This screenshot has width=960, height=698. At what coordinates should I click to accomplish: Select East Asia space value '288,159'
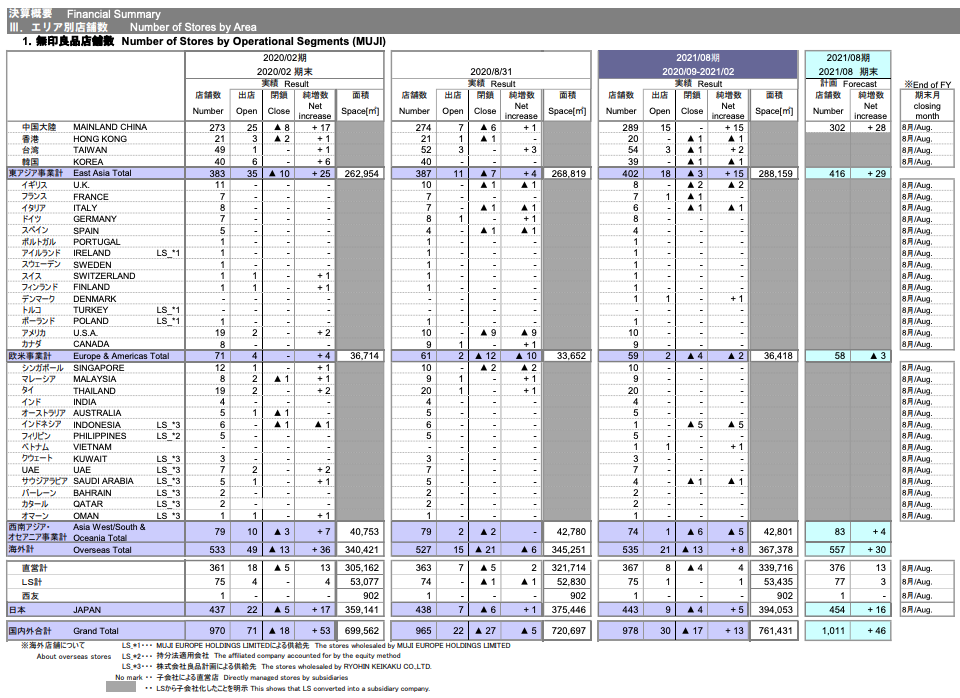pos(775,173)
